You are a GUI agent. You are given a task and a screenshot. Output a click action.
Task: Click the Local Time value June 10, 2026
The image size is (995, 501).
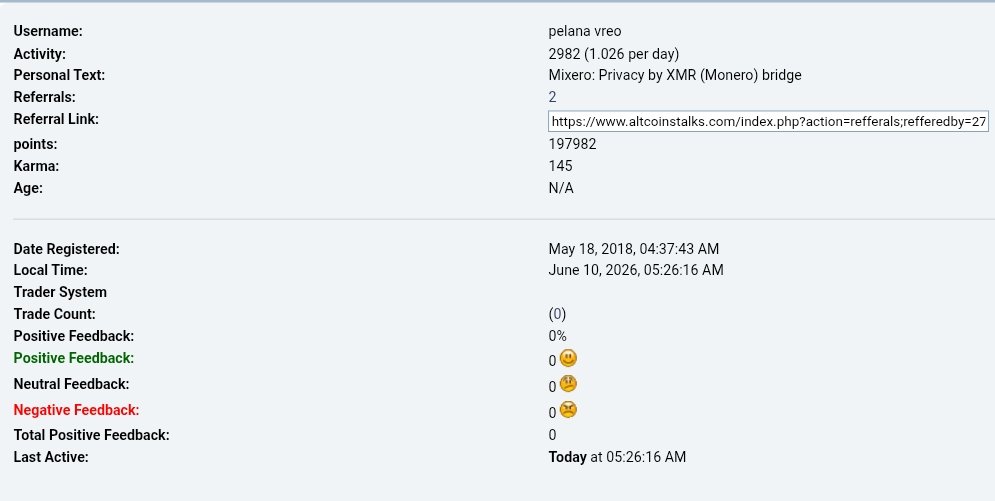point(636,270)
